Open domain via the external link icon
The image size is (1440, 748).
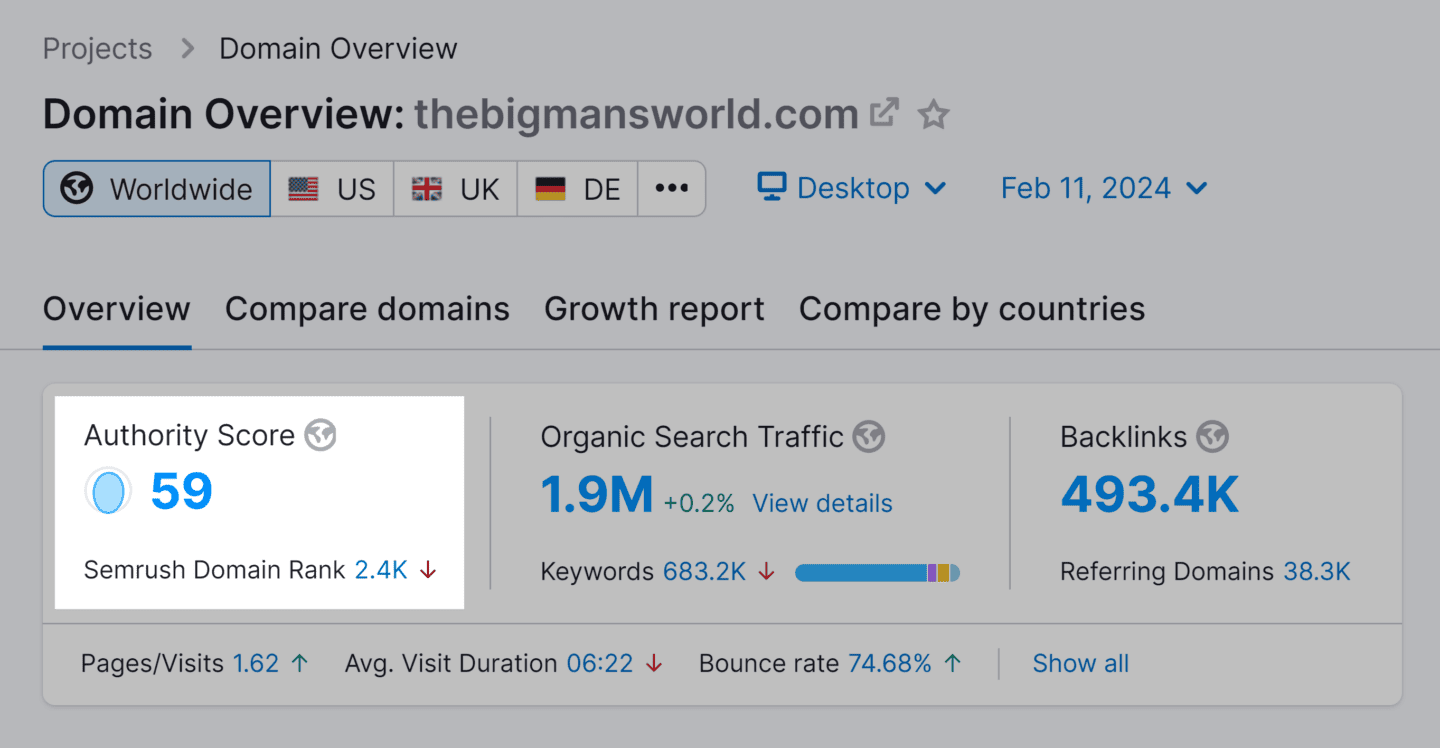coord(883,113)
